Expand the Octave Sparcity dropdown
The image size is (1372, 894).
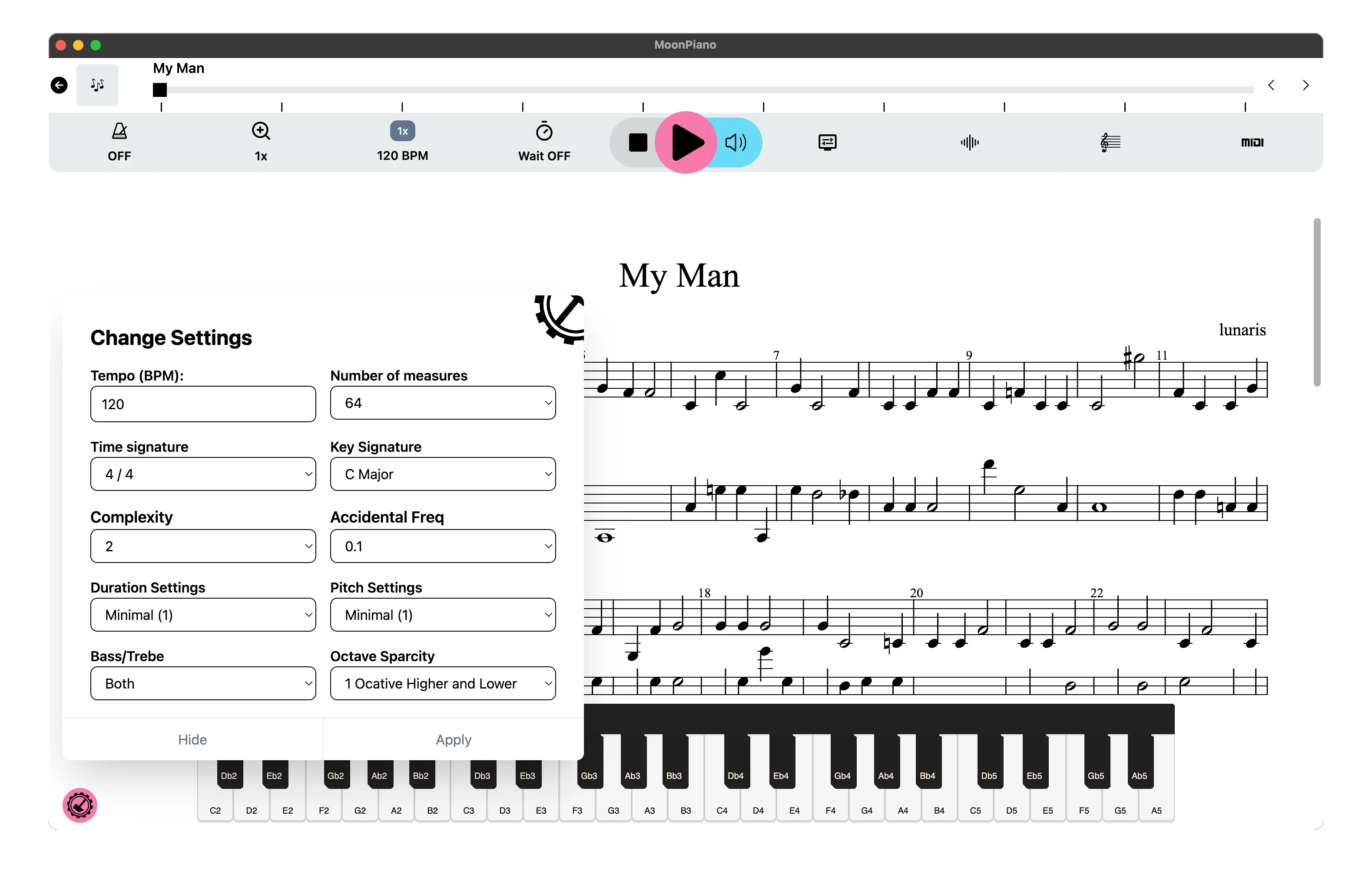click(x=442, y=684)
